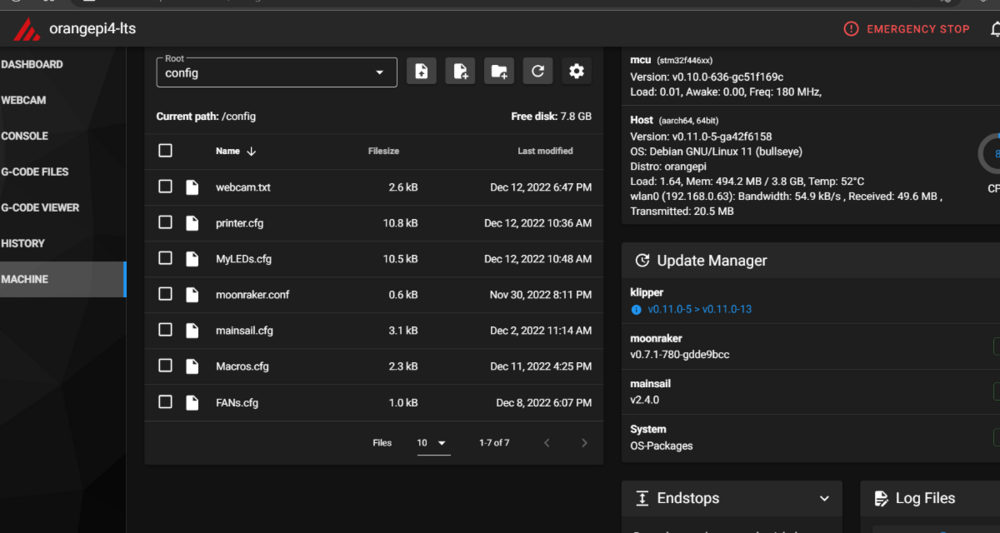Screen dimensions: 1000x533
Task: Click the webcam.txt file icon
Action: pos(192,187)
